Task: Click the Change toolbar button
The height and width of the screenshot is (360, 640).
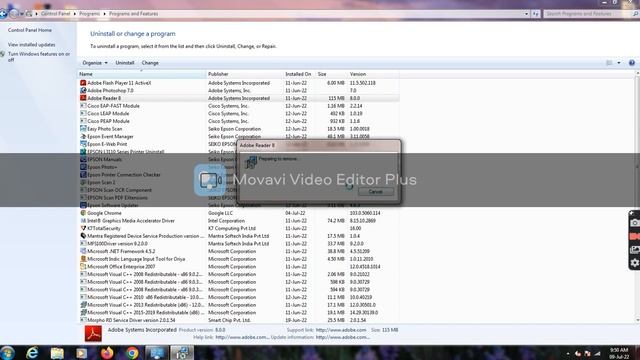Action: click(150, 63)
